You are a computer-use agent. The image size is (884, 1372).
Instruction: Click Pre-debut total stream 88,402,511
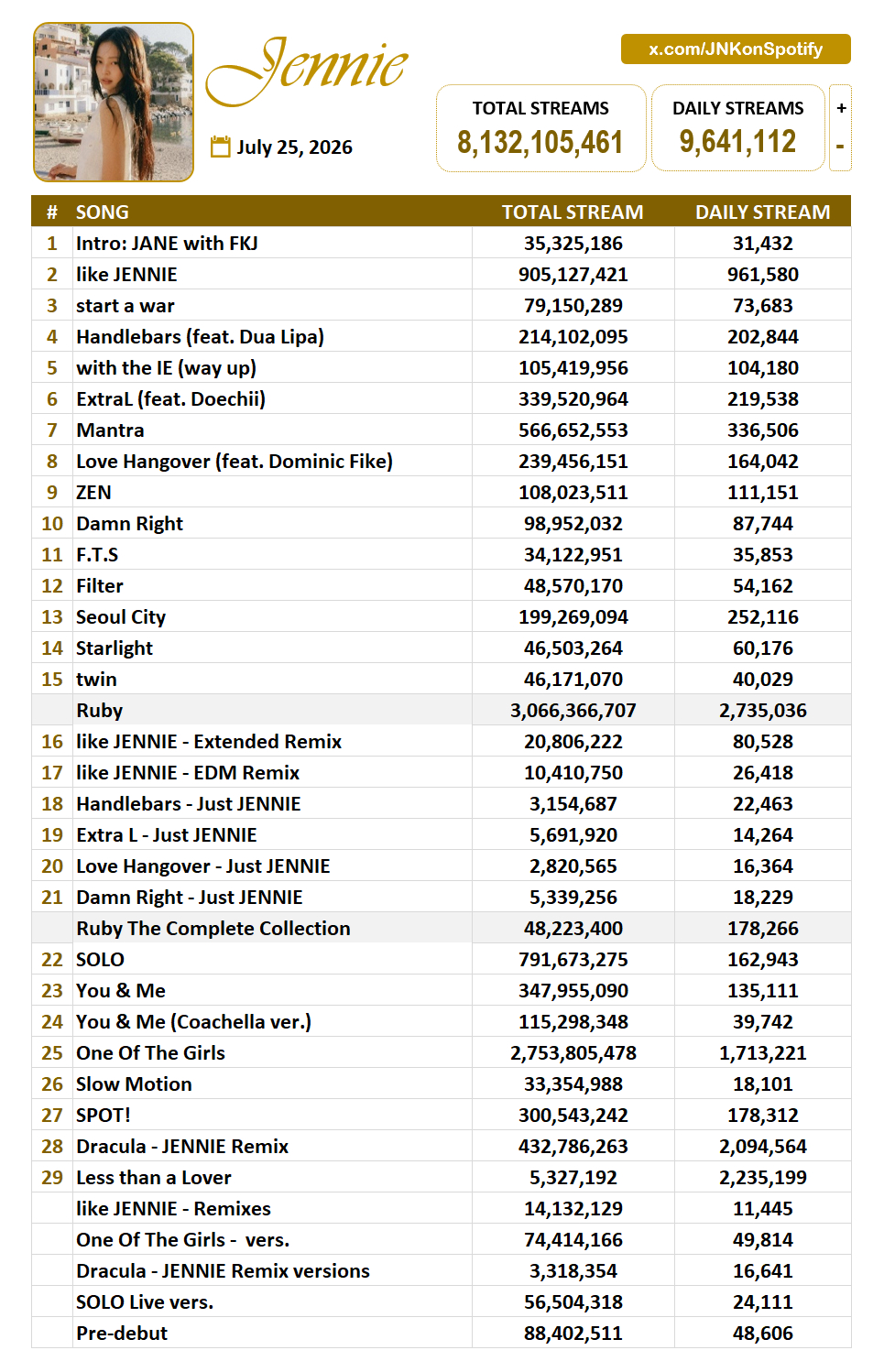click(x=573, y=1333)
